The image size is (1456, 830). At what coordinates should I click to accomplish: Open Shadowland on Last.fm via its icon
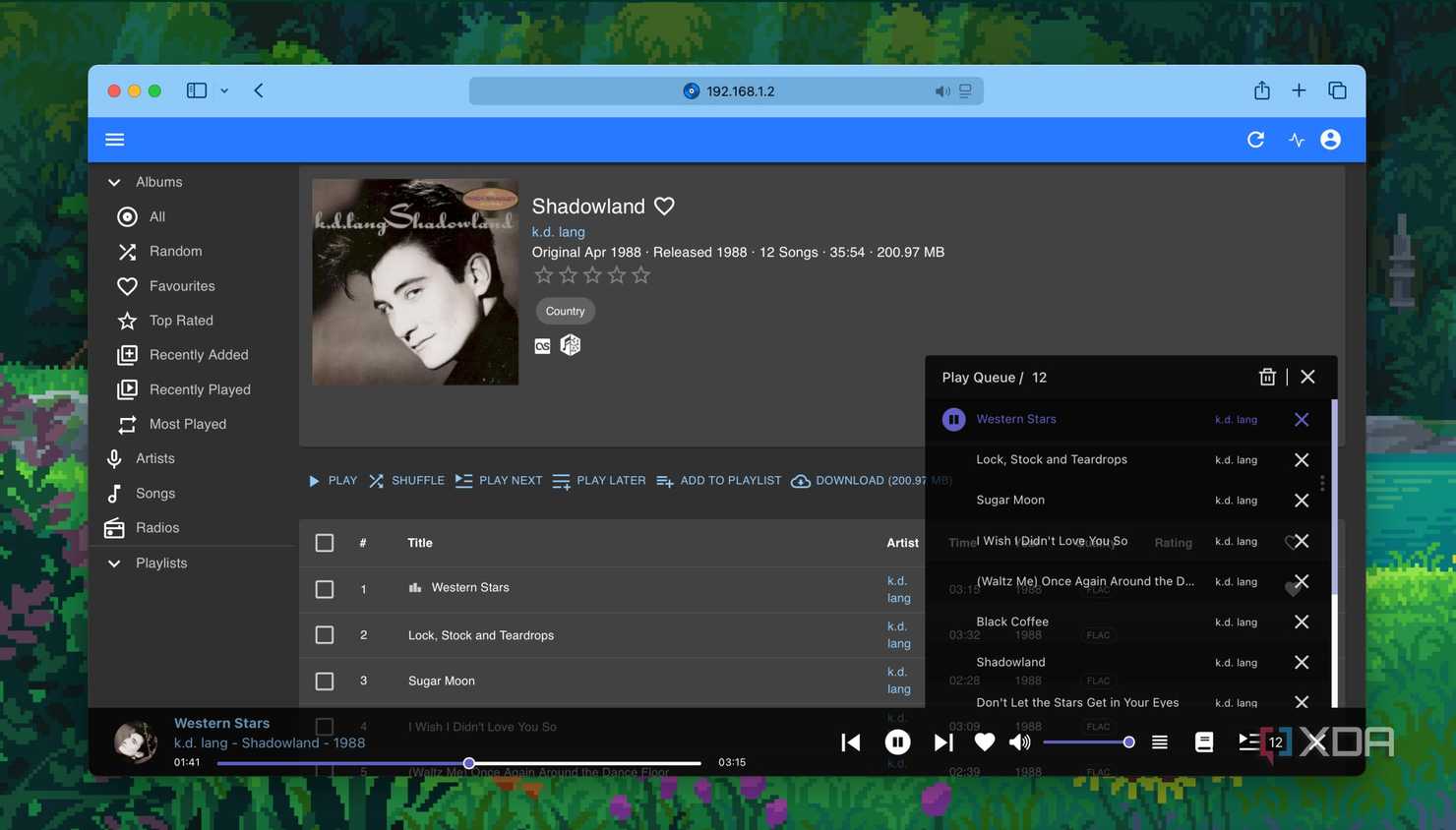coord(542,346)
